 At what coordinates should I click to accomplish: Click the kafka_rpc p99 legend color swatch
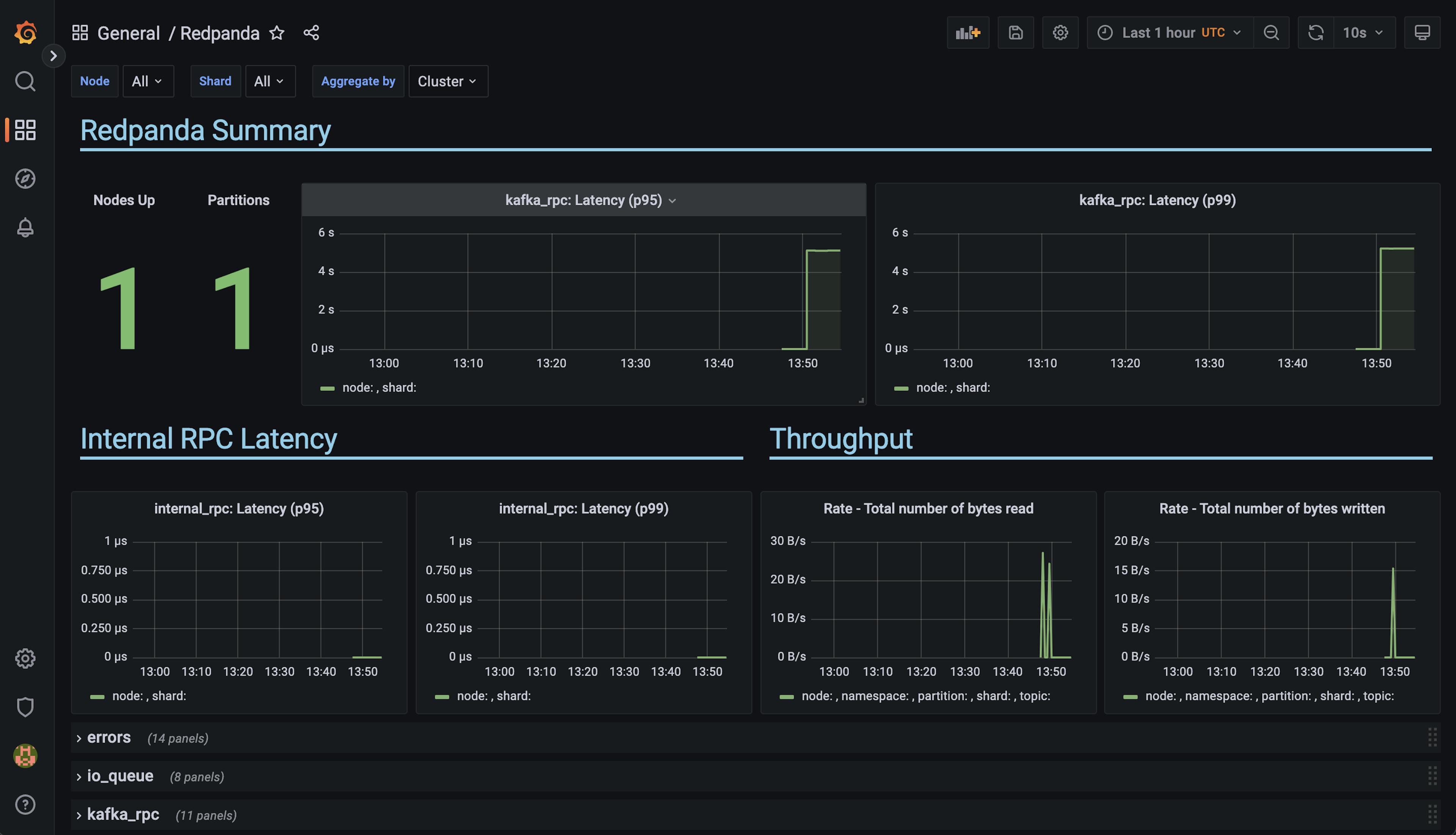click(x=901, y=388)
